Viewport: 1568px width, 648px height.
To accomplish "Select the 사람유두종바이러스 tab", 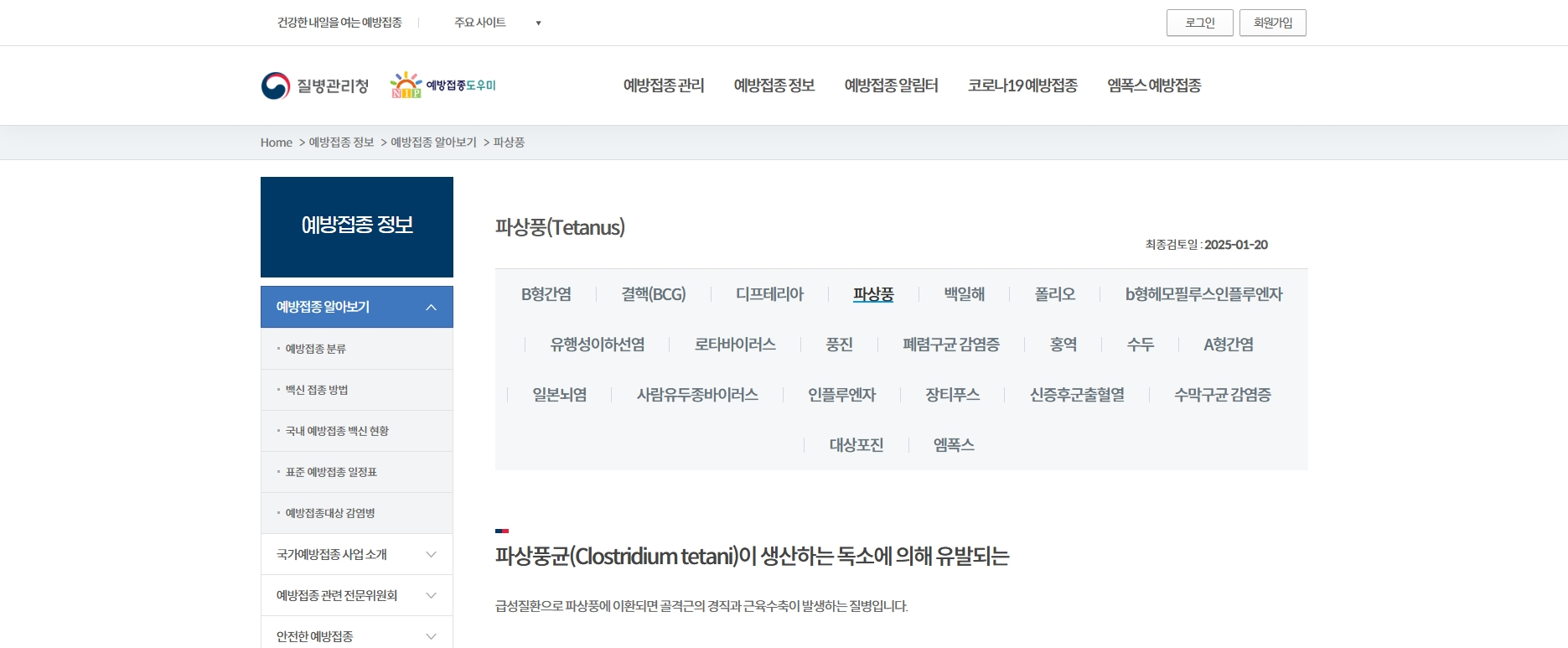I will 697,395.
